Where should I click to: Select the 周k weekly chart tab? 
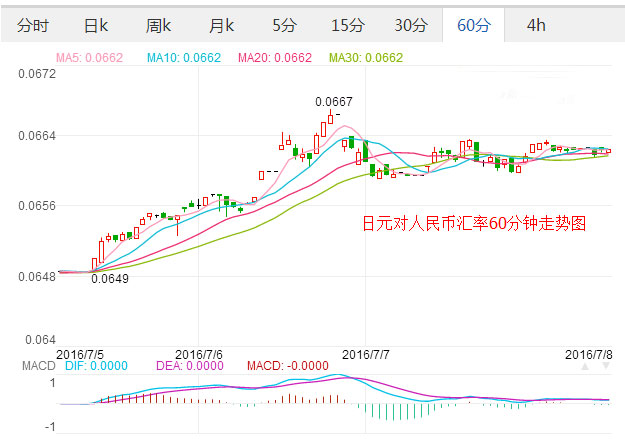tap(158, 26)
